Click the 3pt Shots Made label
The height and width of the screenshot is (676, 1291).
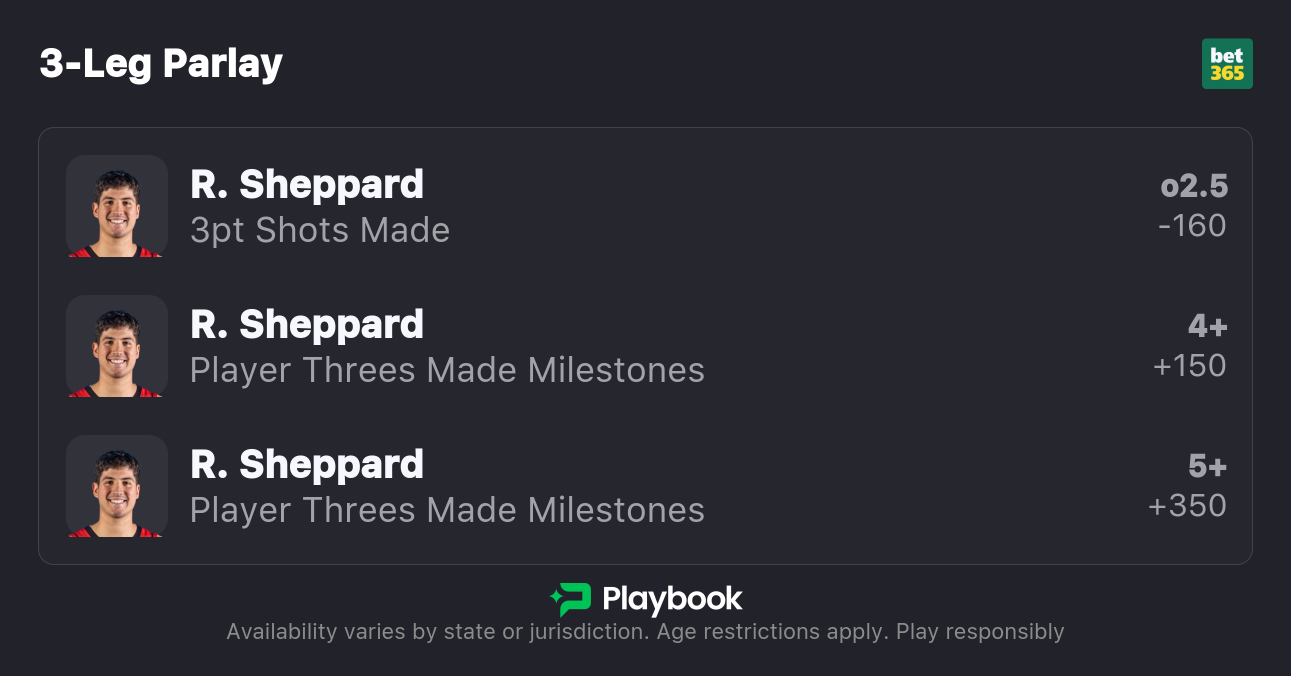point(320,231)
